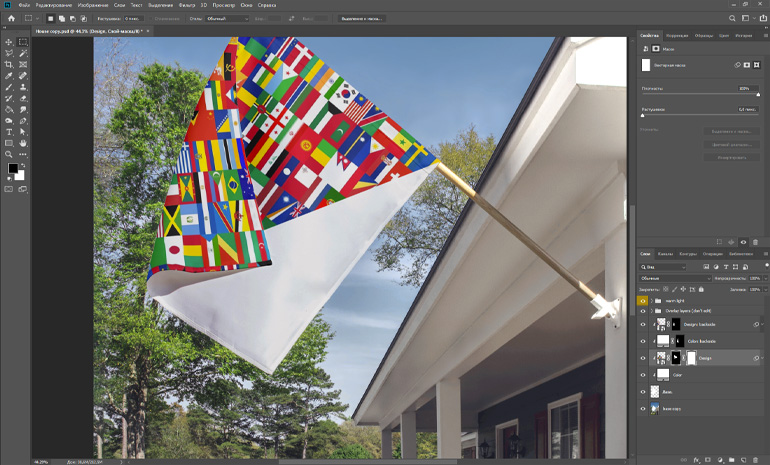Select the Eraser tool

pyautogui.click(x=23, y=98)
